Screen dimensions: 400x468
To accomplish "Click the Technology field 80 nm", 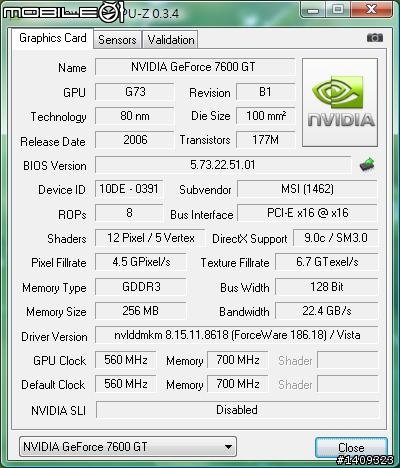I will pos(135,116).
